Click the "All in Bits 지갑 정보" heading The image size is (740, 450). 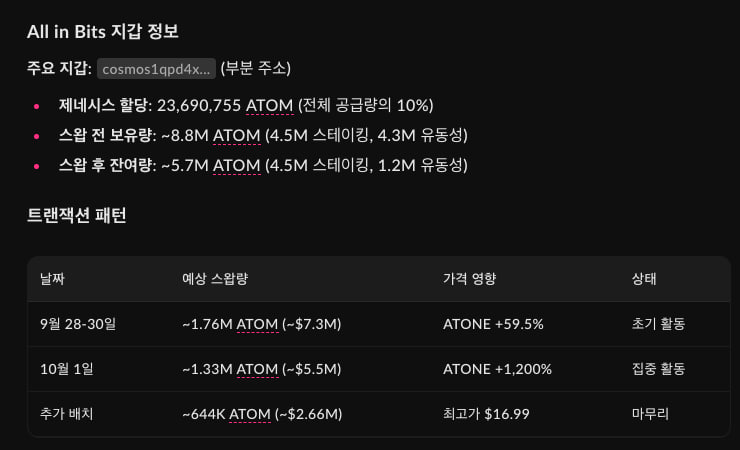(x=102, y=31)
